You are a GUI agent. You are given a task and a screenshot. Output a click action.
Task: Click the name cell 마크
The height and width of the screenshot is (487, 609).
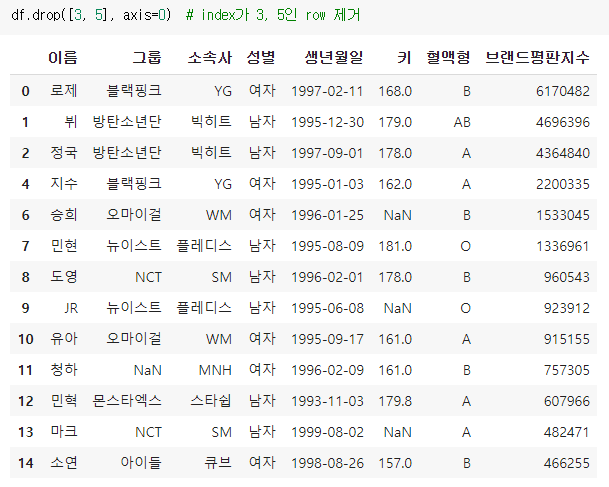click(x=64, y=432)
